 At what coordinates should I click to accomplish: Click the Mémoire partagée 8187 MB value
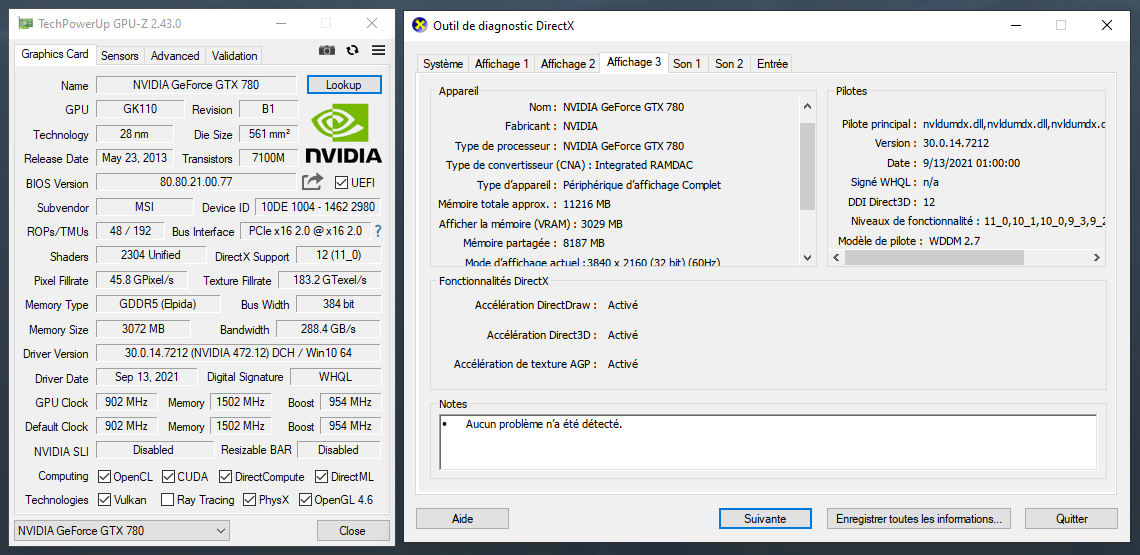click(x=584, y=243)
